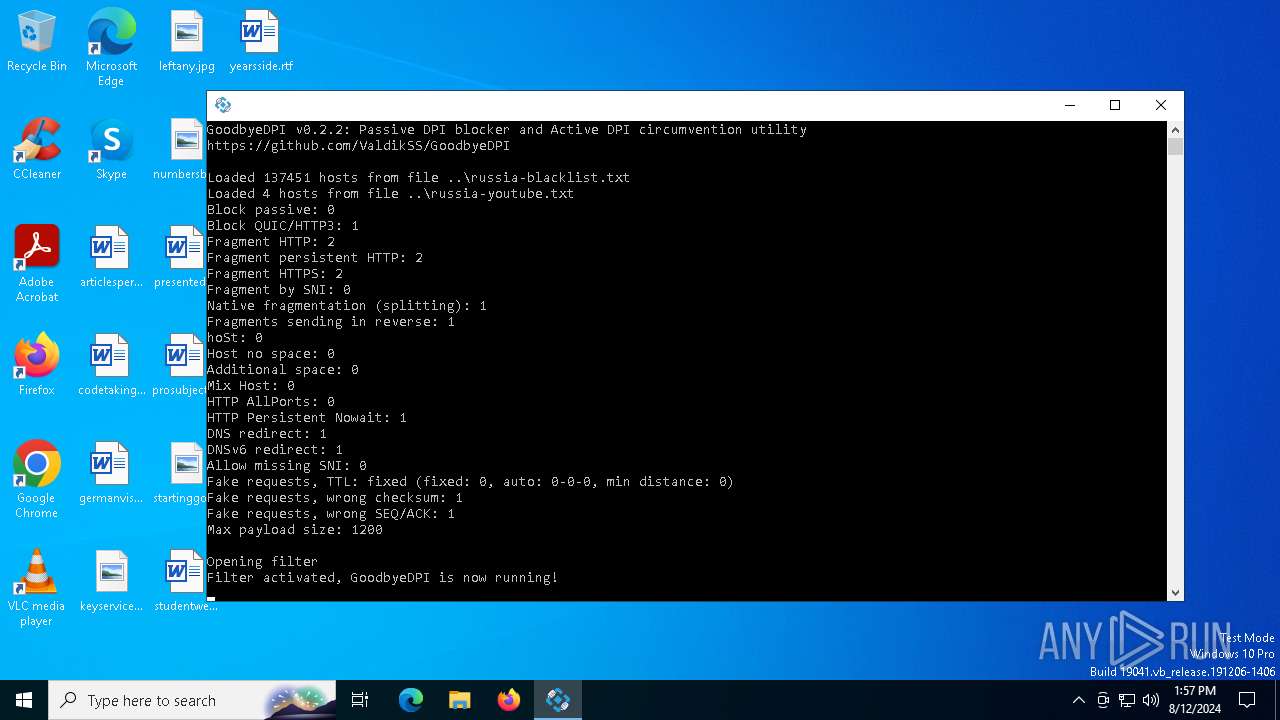The image size is (1280, 720).
Task: Select the prosubject... Word document icon
Action: point(181,366)
